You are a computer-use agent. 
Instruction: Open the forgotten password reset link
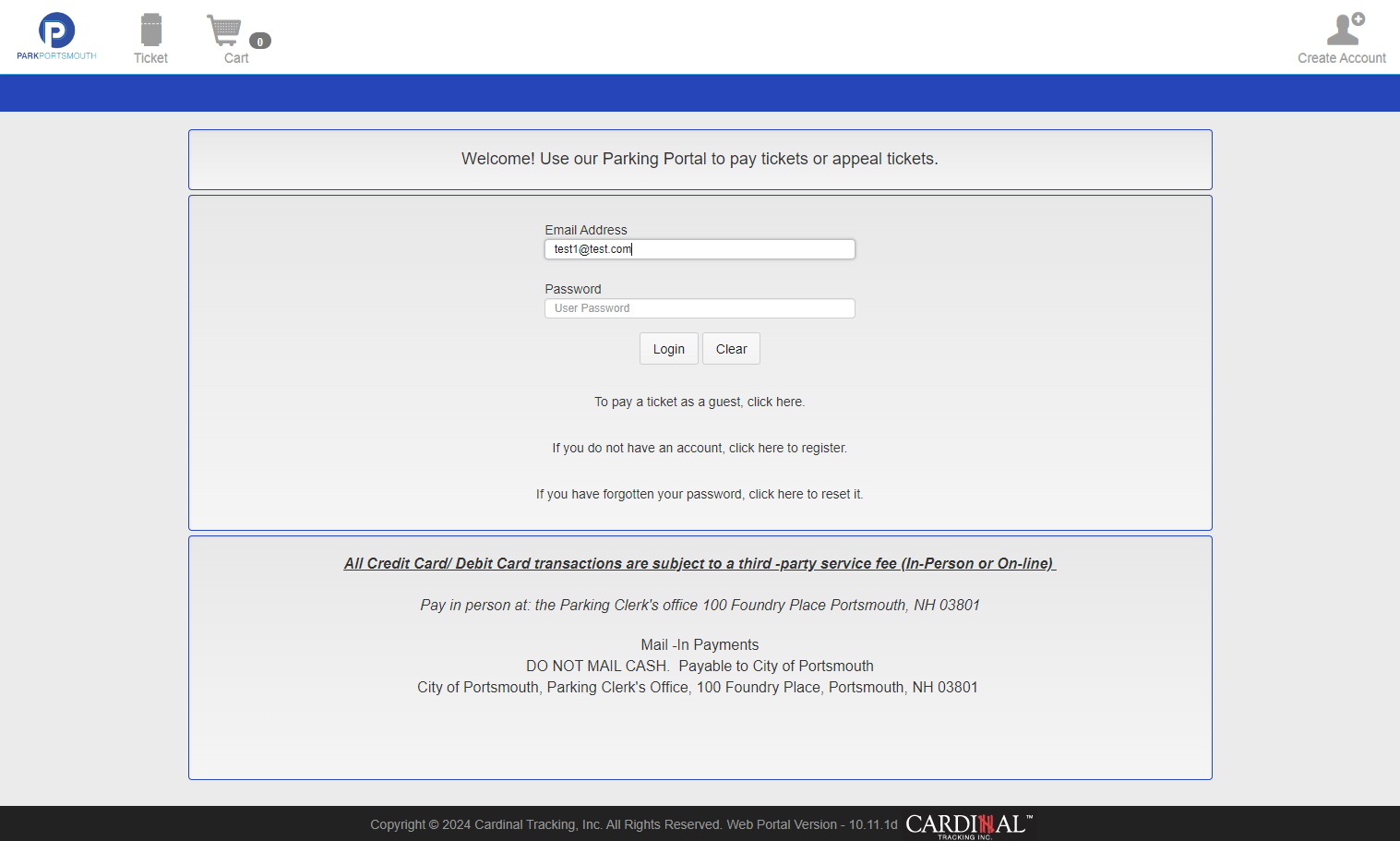(700, 494)
